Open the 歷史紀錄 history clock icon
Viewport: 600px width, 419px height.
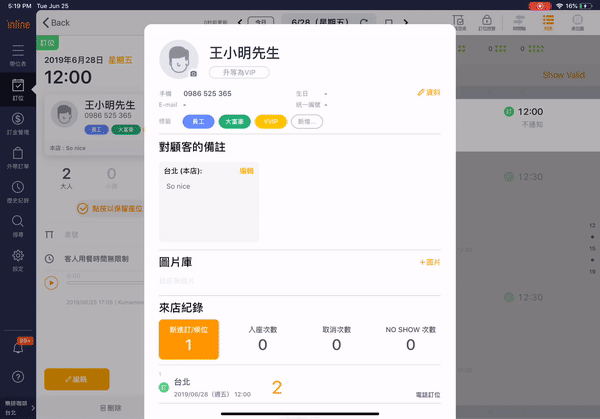pyautogui.click(x=17, y=189)
